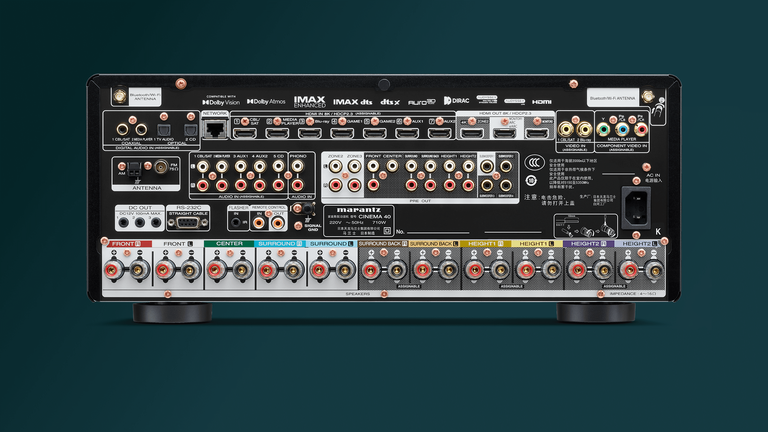
Task: Click the green CENTER speaker label
Action: tap(229, 243)
